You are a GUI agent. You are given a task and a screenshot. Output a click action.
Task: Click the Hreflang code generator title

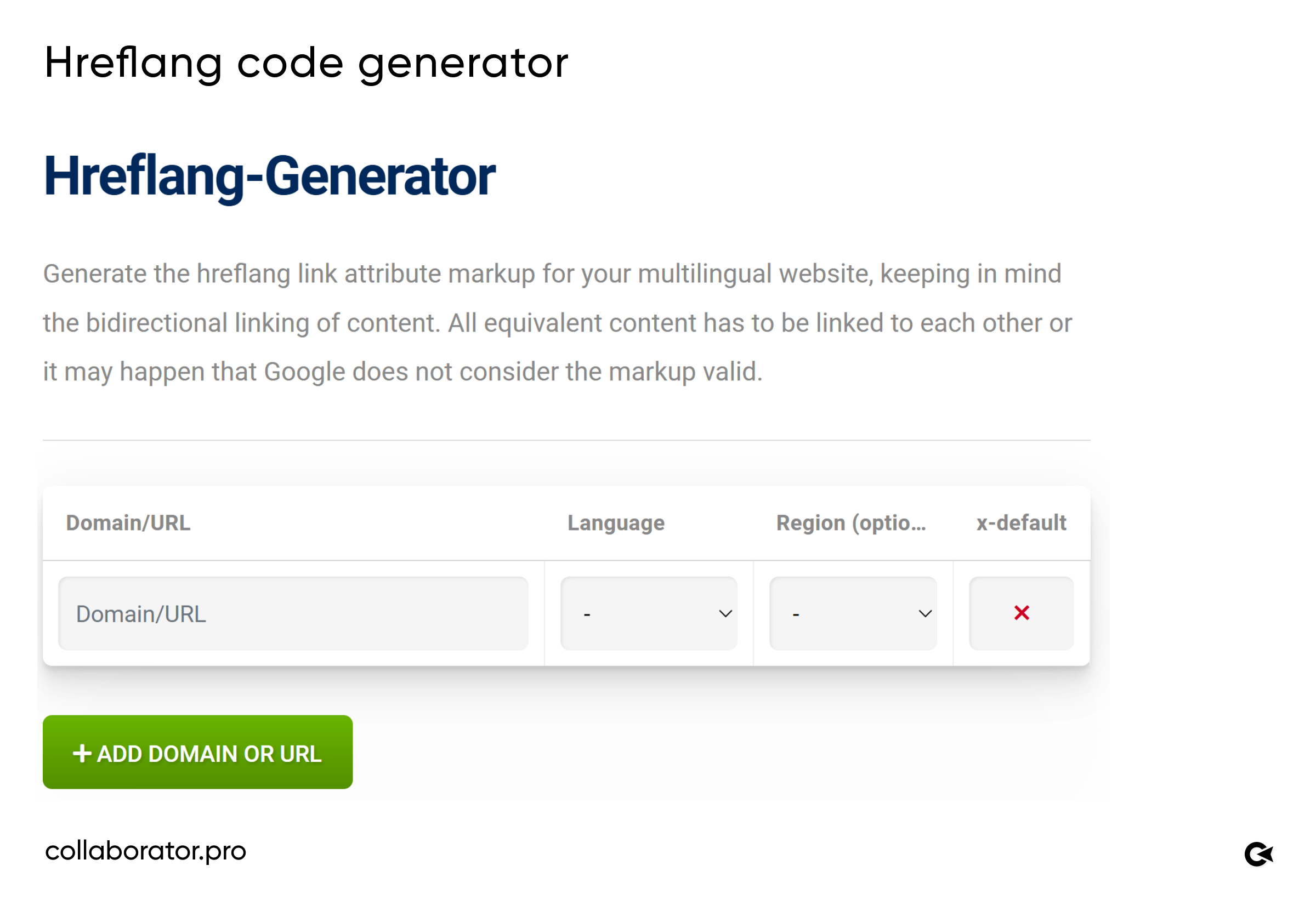307,65
